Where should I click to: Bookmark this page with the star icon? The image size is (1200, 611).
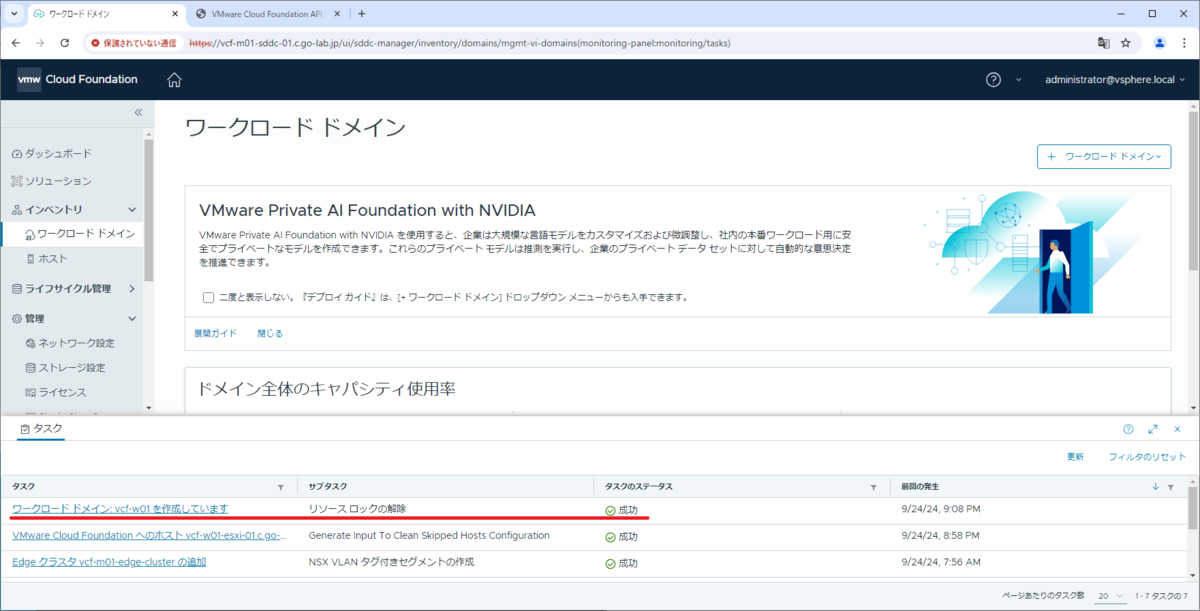[1126, 43]
